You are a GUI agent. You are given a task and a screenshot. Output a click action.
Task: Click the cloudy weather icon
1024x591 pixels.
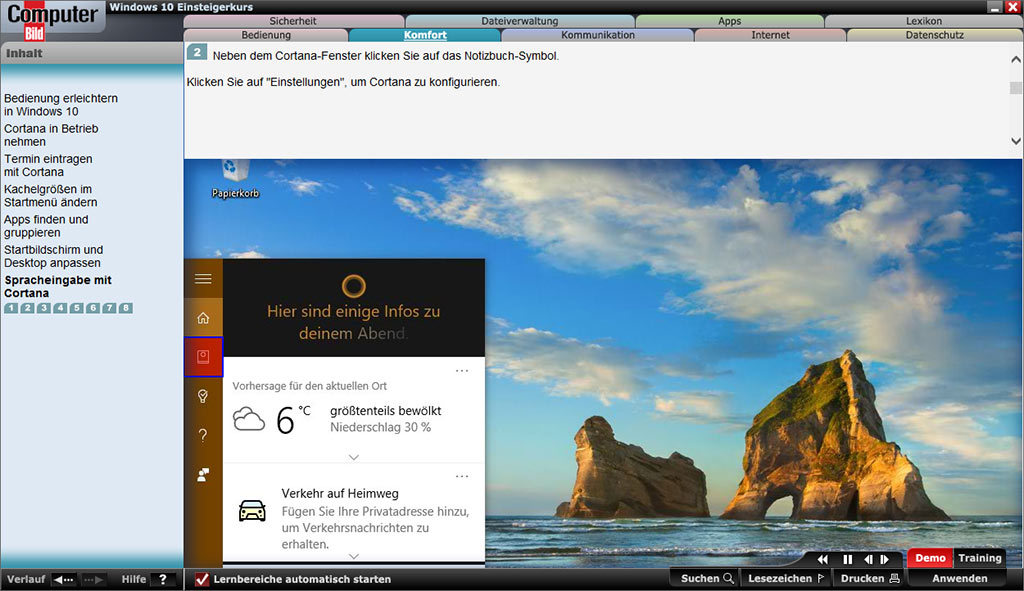(x=249, y=419)
